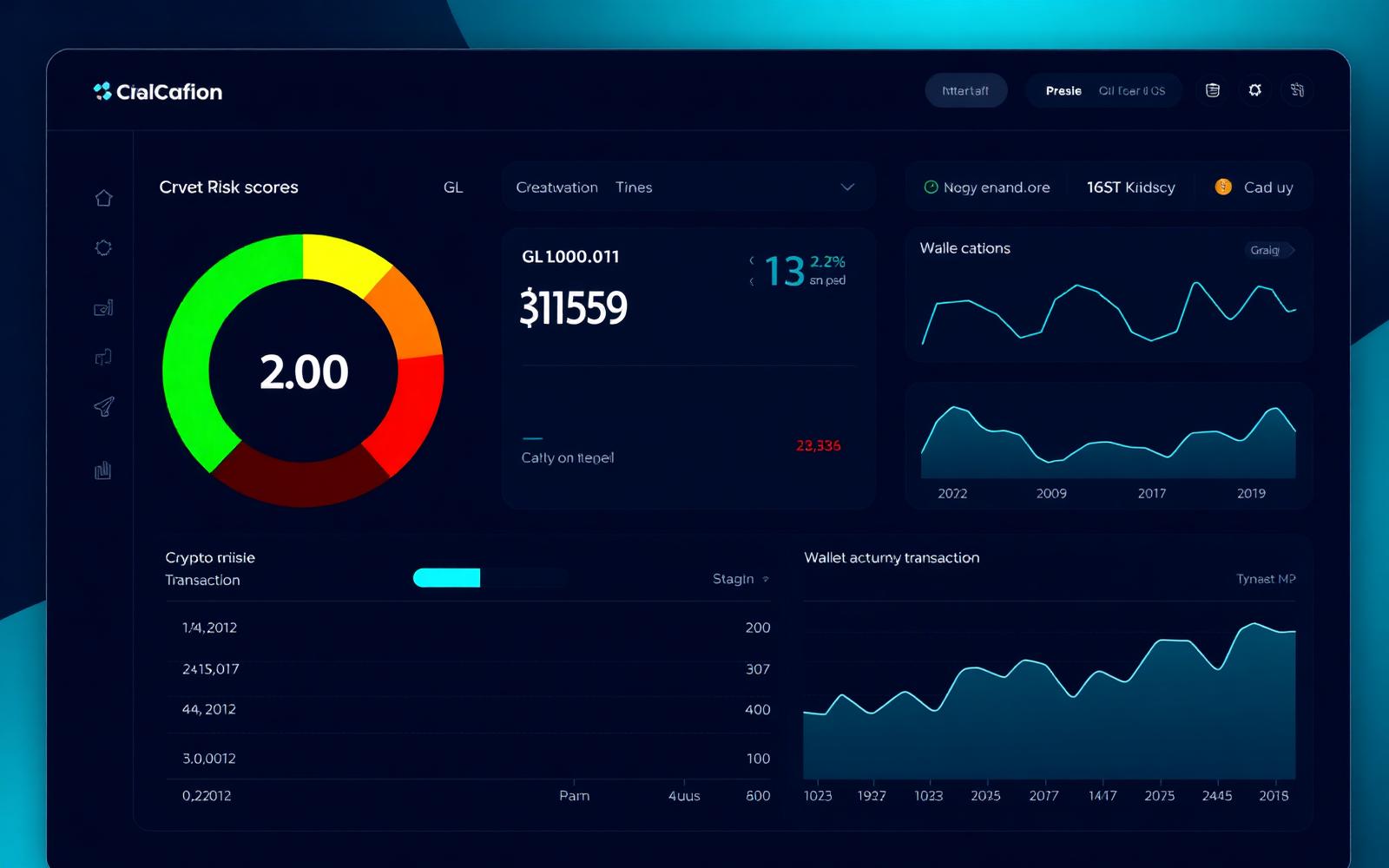Image resolution: width=1389 pixels, height=868 pixels.
Task: Select the 0,22012 transaction row
Action: [469, 795]
